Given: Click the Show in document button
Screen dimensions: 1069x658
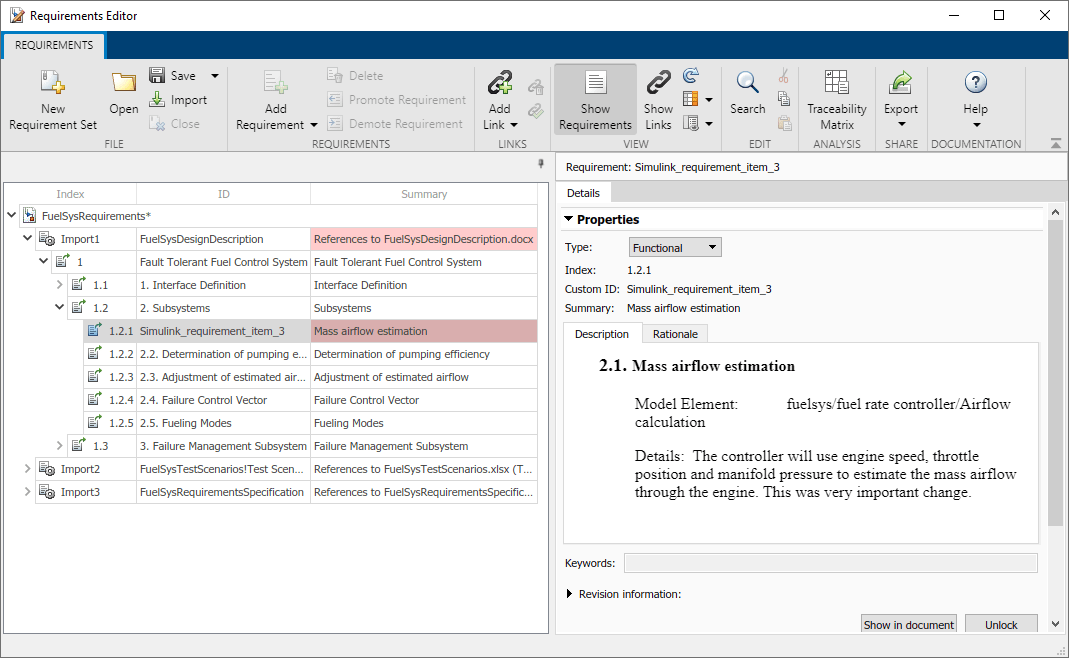Looking at the screenshot, I should tap(908, 625).
